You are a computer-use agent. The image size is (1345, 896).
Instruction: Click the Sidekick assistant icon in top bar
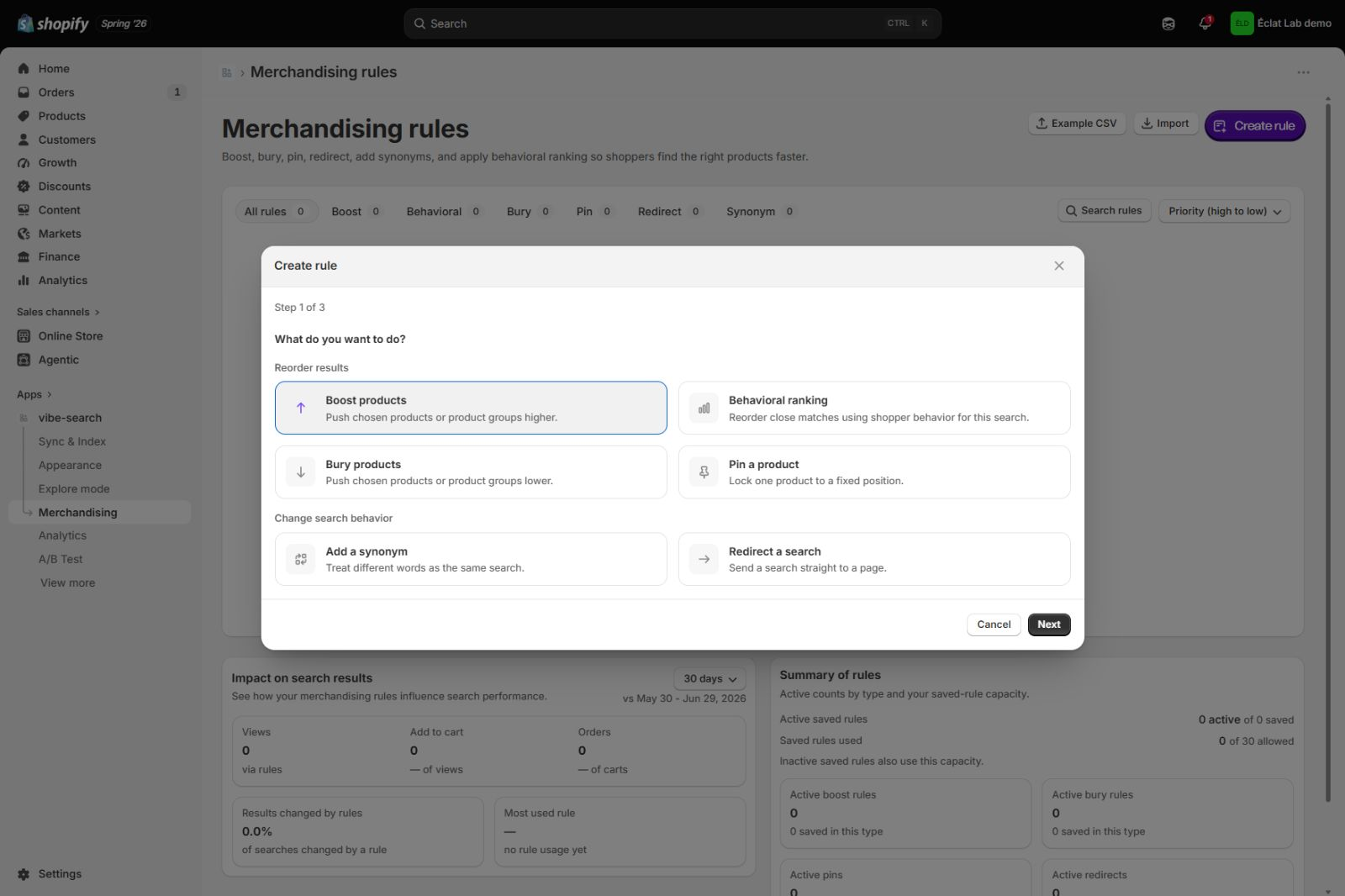tap(1168, 24)
